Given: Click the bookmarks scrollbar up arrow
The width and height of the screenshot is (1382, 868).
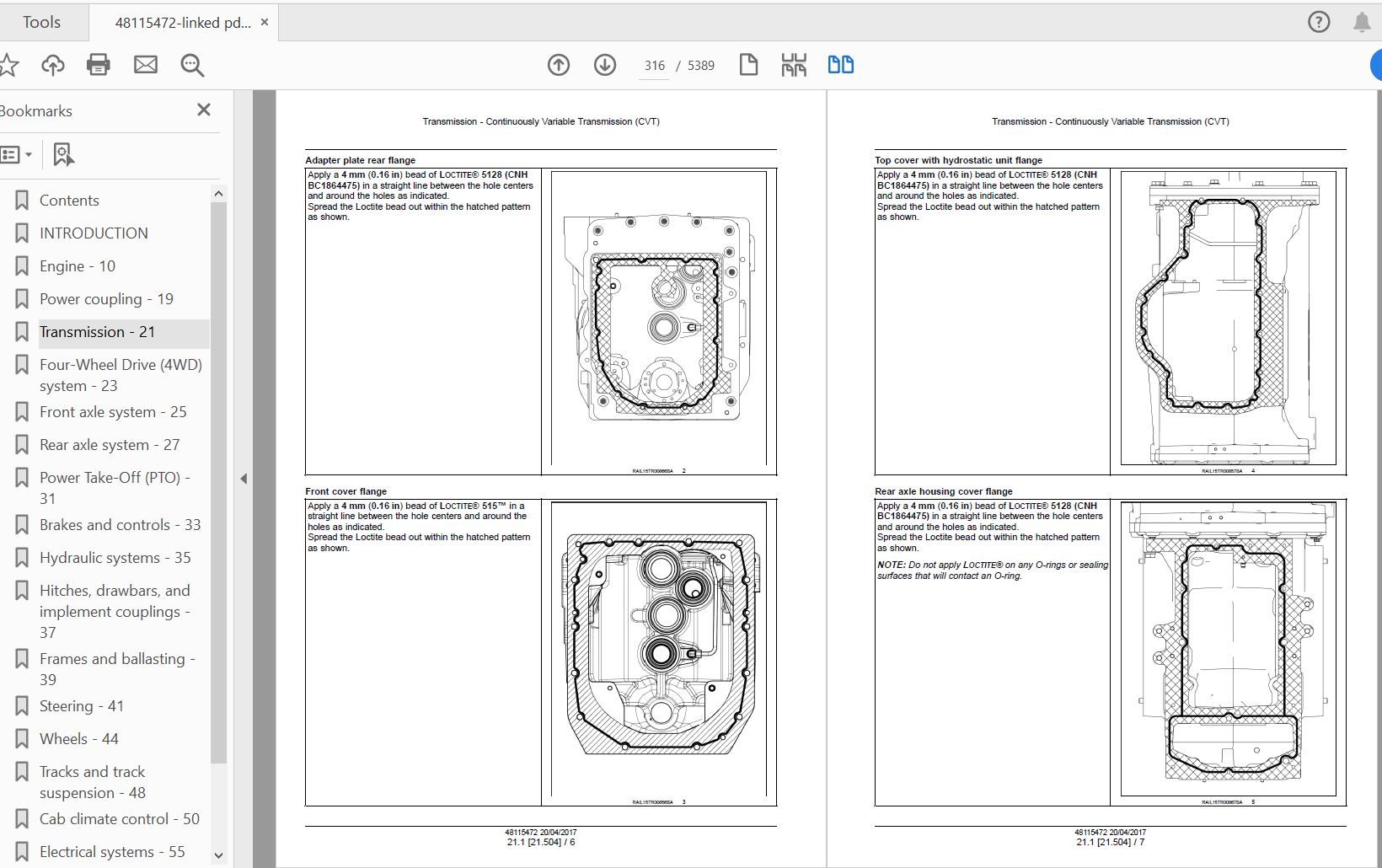Looking at the screenshot, I should pyautogui.click(x=218, y=194).
